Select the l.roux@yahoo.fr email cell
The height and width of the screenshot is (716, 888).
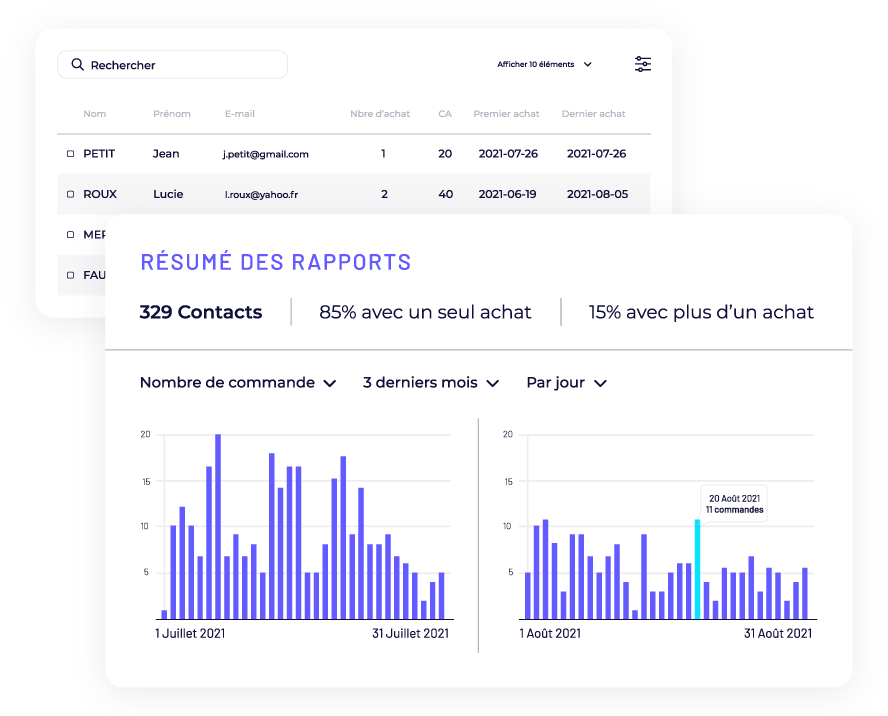coord(261,194)
